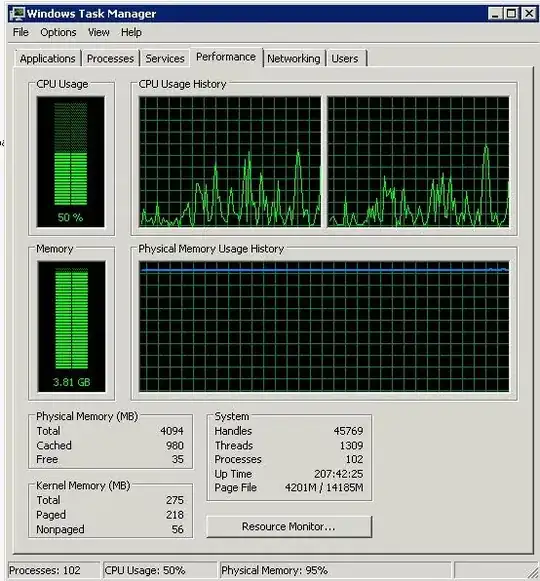This screenshot has height=581, width=540.
Task: Click the second CPU usage history graph
Action: [418, 162]
